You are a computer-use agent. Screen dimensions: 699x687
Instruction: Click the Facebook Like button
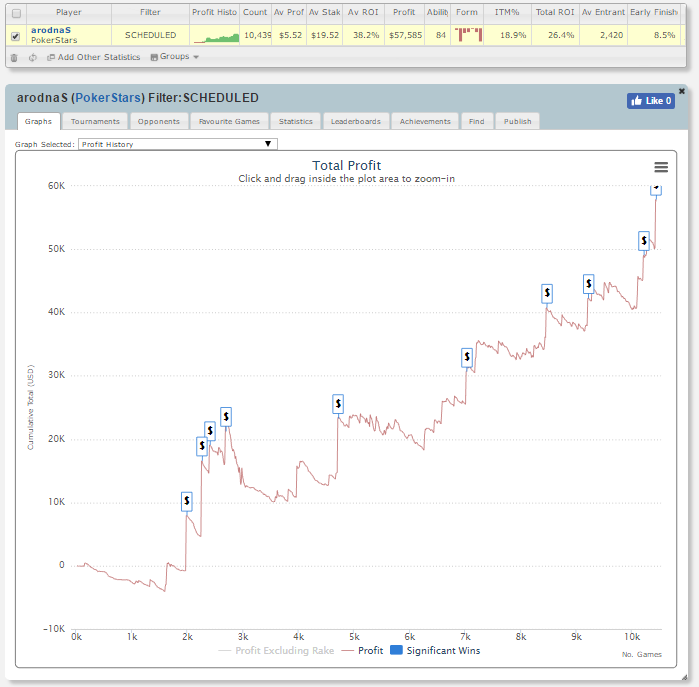650,101
